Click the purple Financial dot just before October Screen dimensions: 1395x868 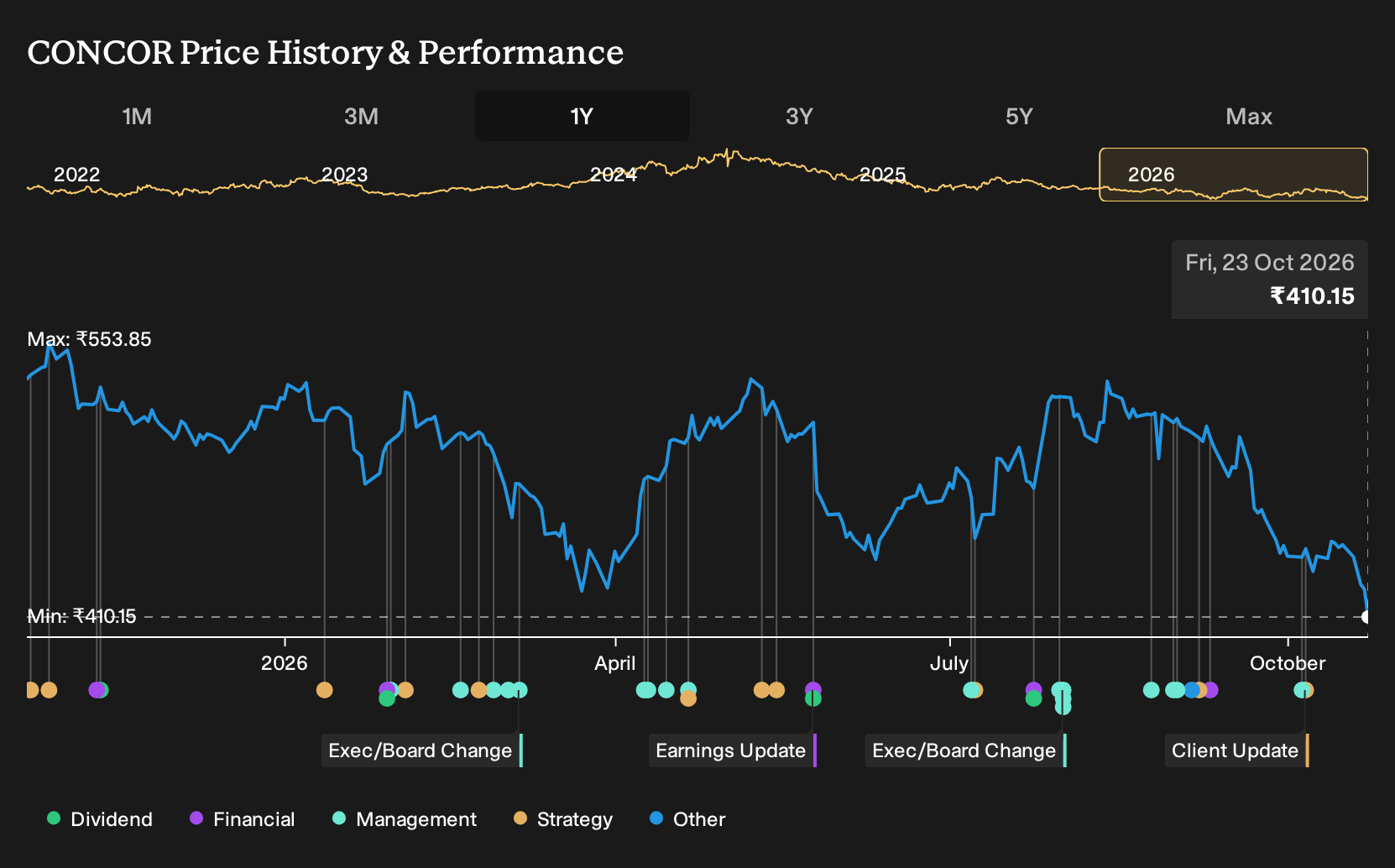1210,690
